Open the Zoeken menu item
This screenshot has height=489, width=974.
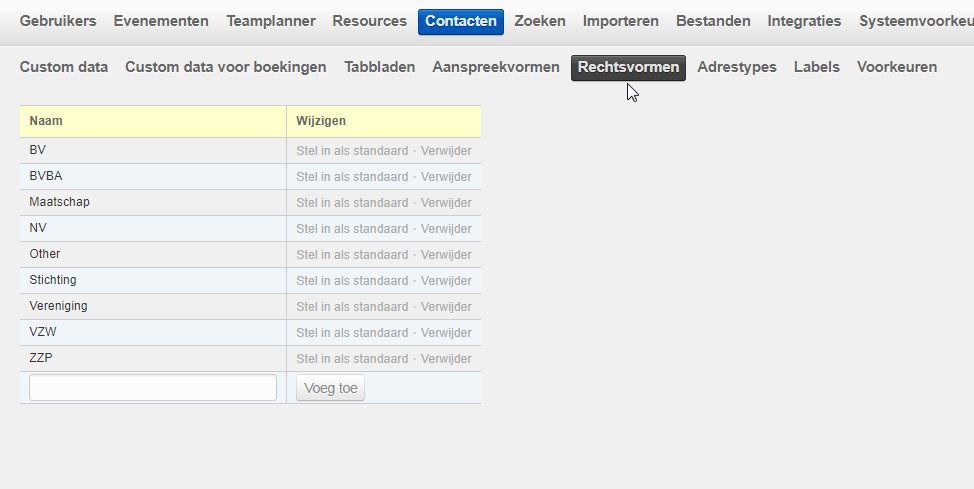coord(540,21)
